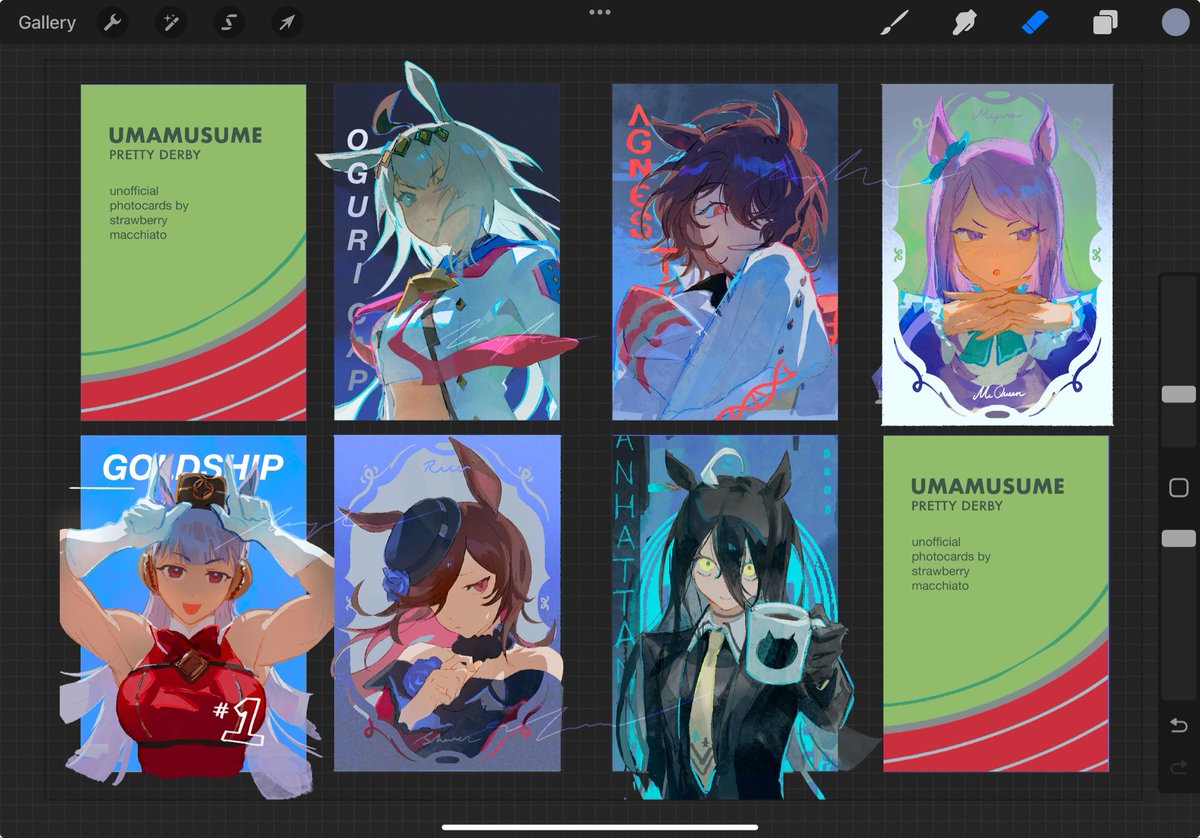Click the Oguri Cap photocard artwork
The image size is (1200, 838).
pyautogui.click(x=447, y=252)
